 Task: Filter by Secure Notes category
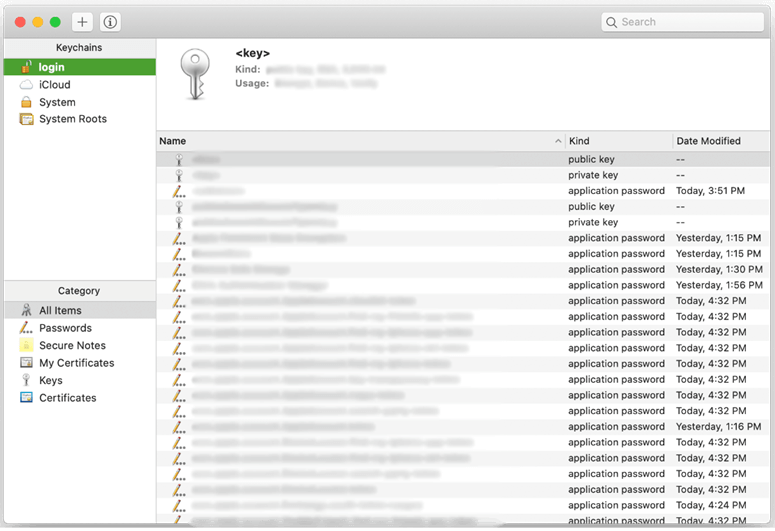pos(72,345)
